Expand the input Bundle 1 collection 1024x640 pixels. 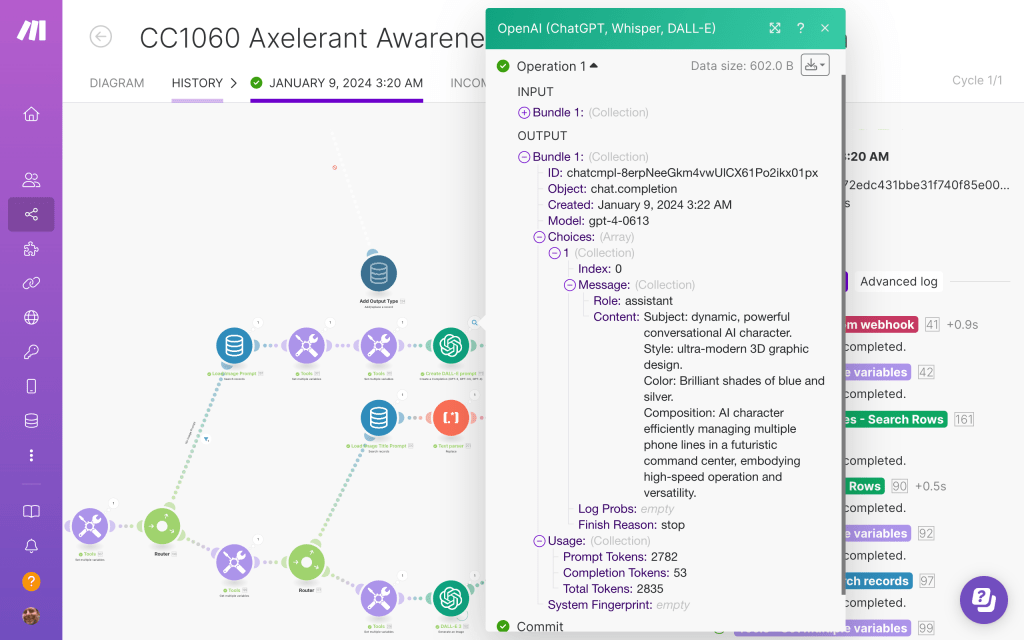[x=524, y=113]
